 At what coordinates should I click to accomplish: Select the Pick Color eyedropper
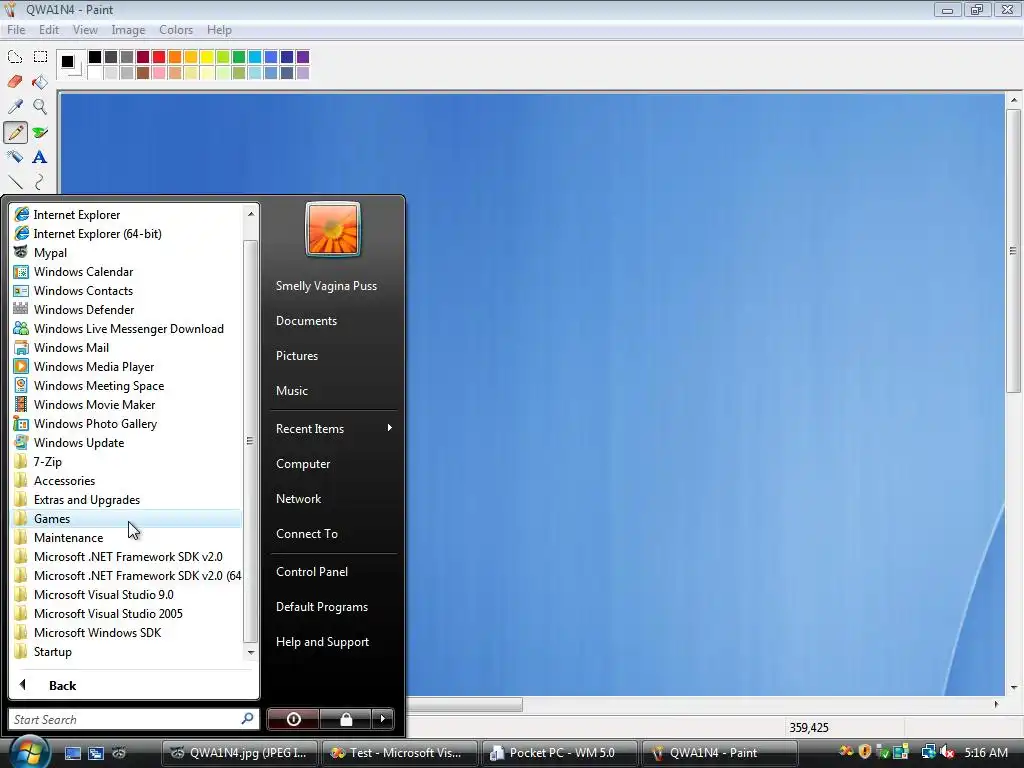[x=15, y=106]
